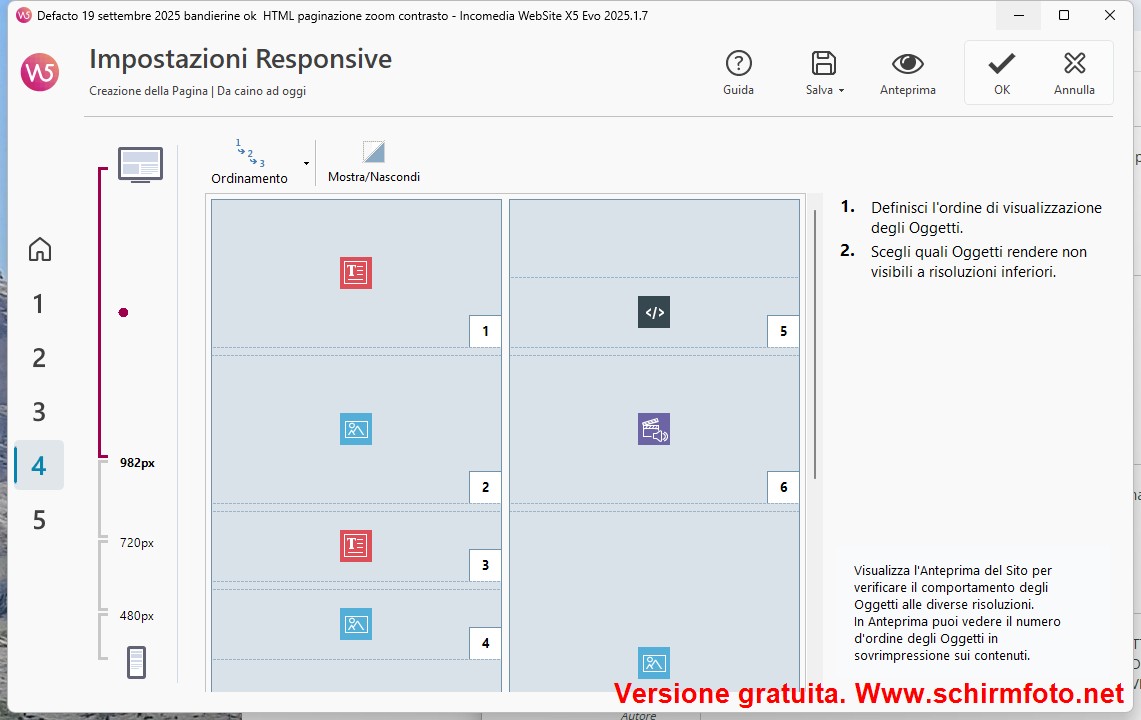Confirm with the OK button
The height and width of the screenshot is (720, 1141).
click(1001, 72)
